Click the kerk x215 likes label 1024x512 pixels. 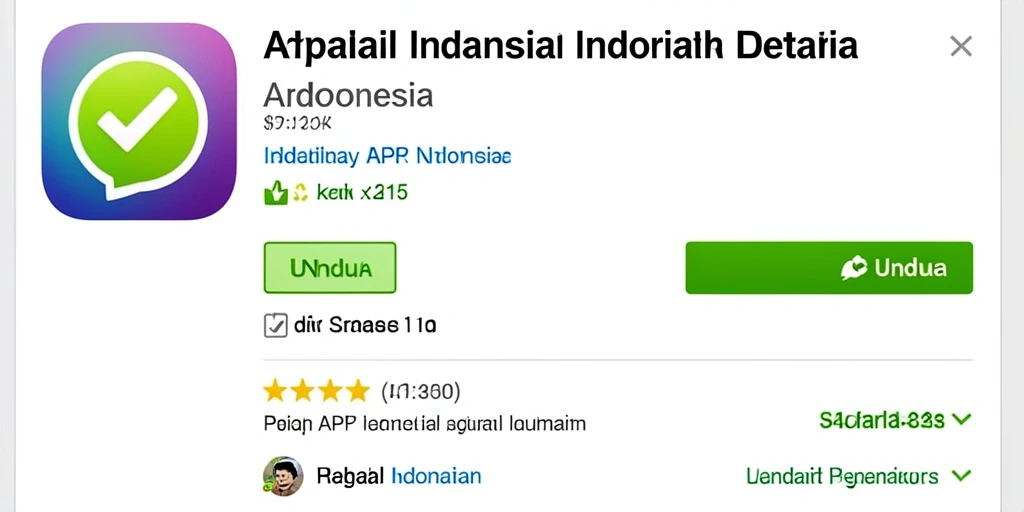coord(362,193)
